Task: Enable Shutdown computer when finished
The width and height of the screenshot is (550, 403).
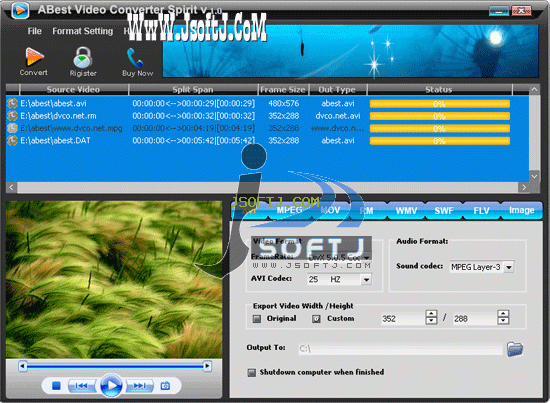Action: tap(251, 372)
